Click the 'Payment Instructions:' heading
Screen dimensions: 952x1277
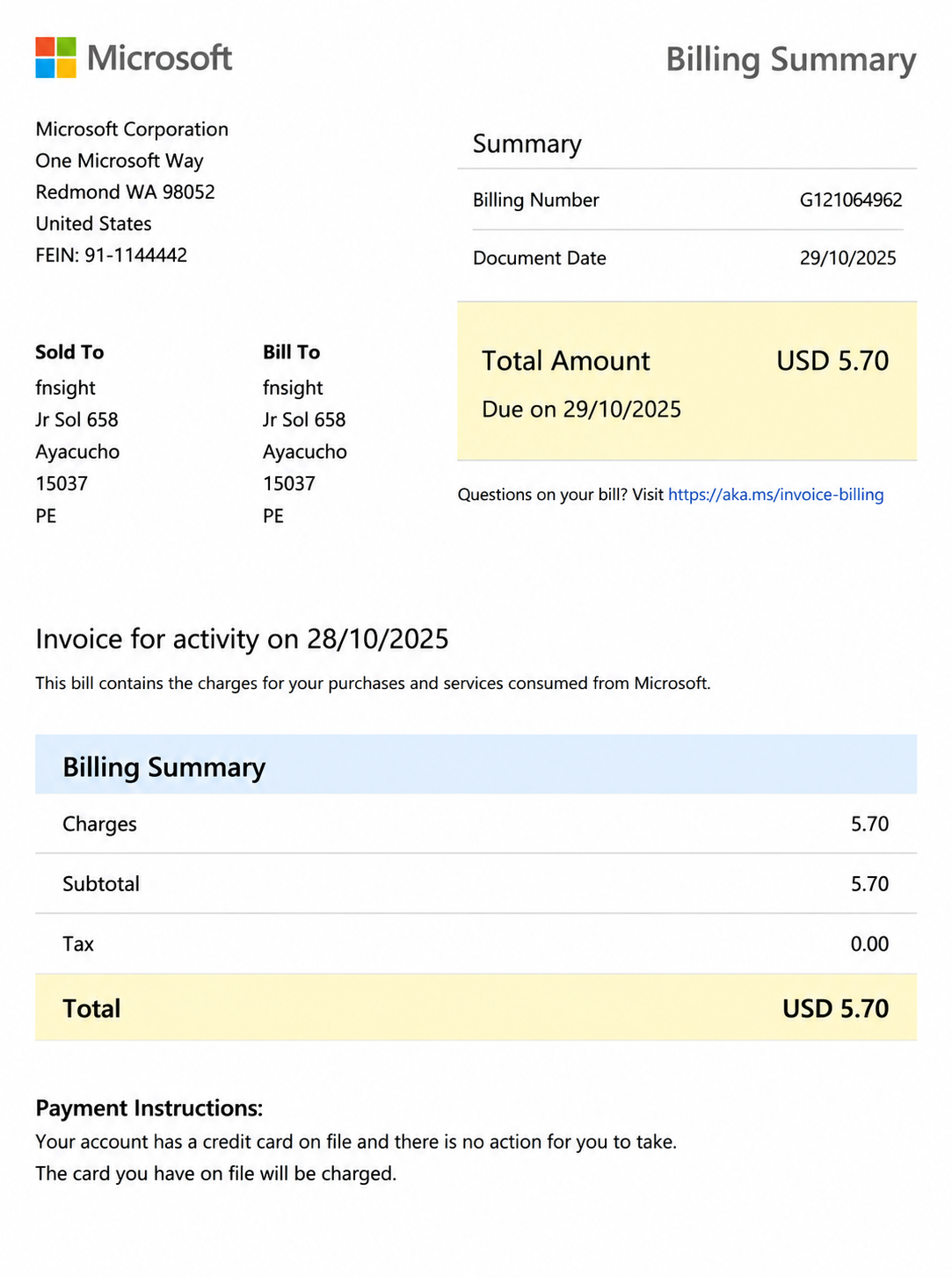pyautogui.click(x=149, y=1108)
